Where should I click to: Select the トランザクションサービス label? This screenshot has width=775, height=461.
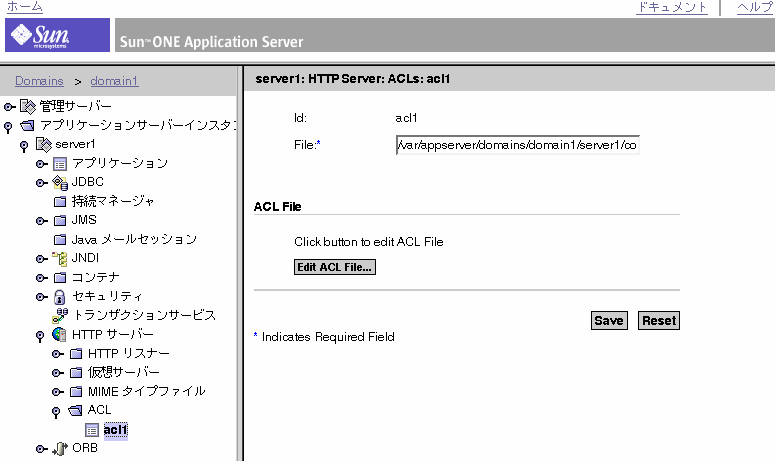145,315
